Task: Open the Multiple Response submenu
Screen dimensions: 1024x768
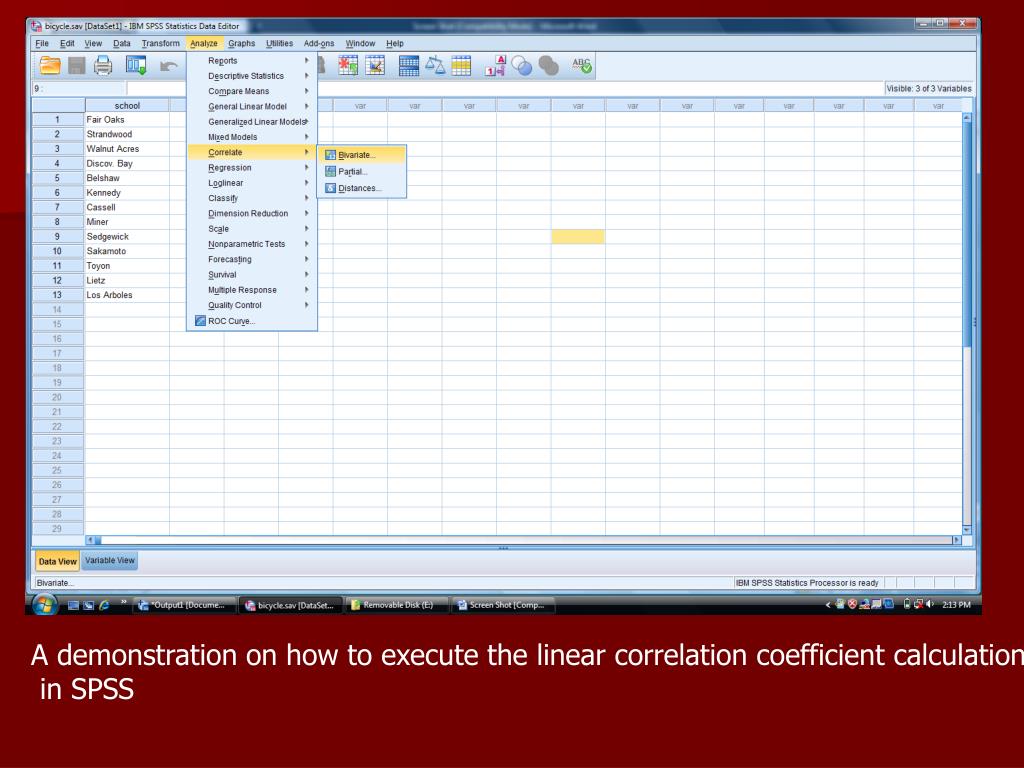Action: [x=251, y=290]
